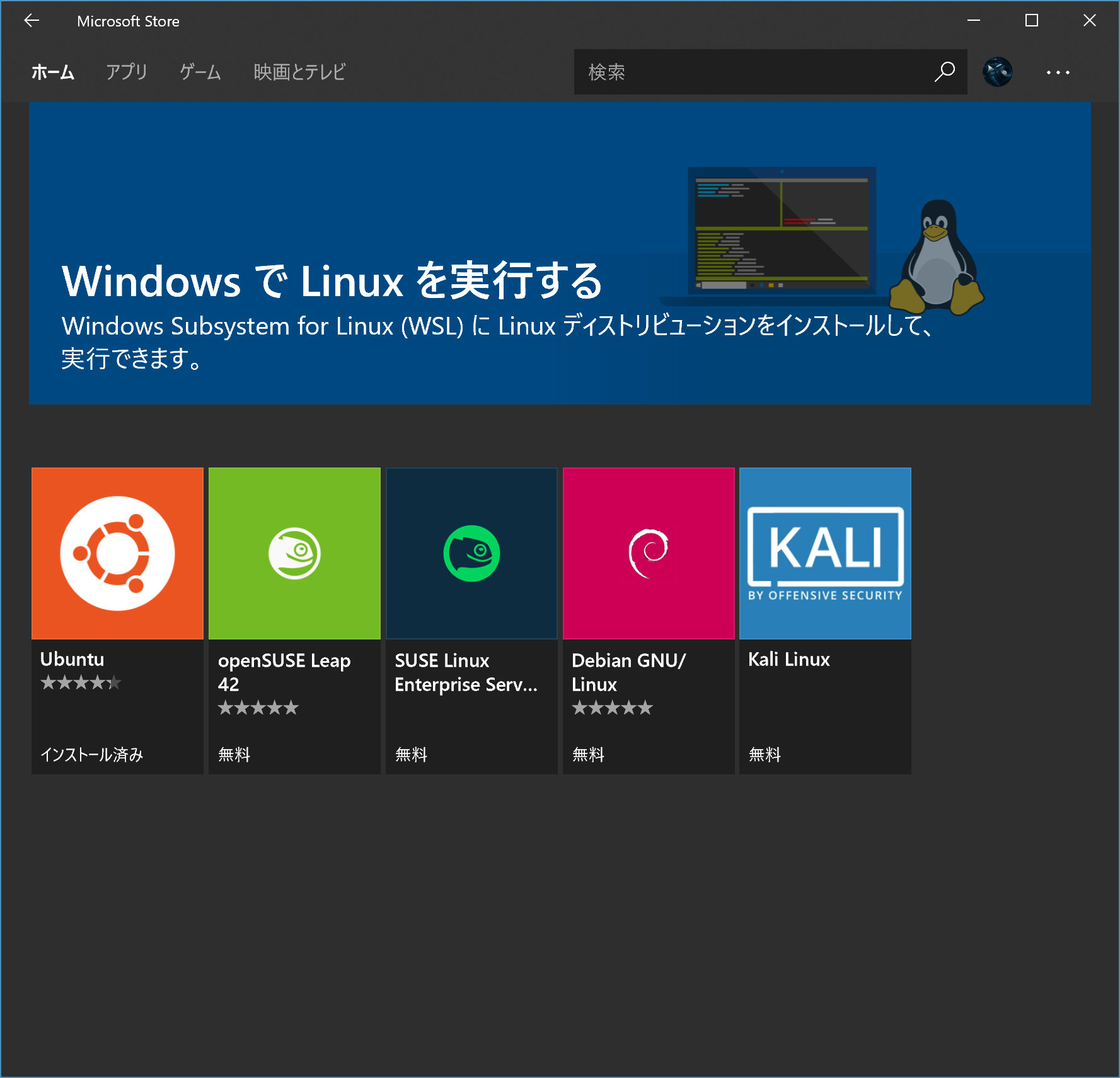
Task: Open the Debian swirl logo tile
Action: point(649,553)
